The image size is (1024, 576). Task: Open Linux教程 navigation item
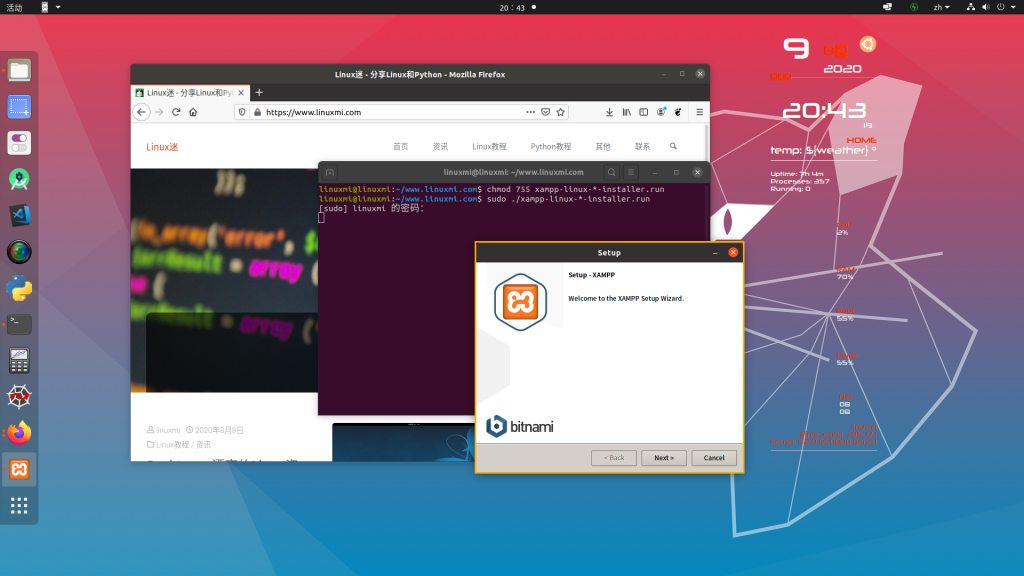[489, 146]
